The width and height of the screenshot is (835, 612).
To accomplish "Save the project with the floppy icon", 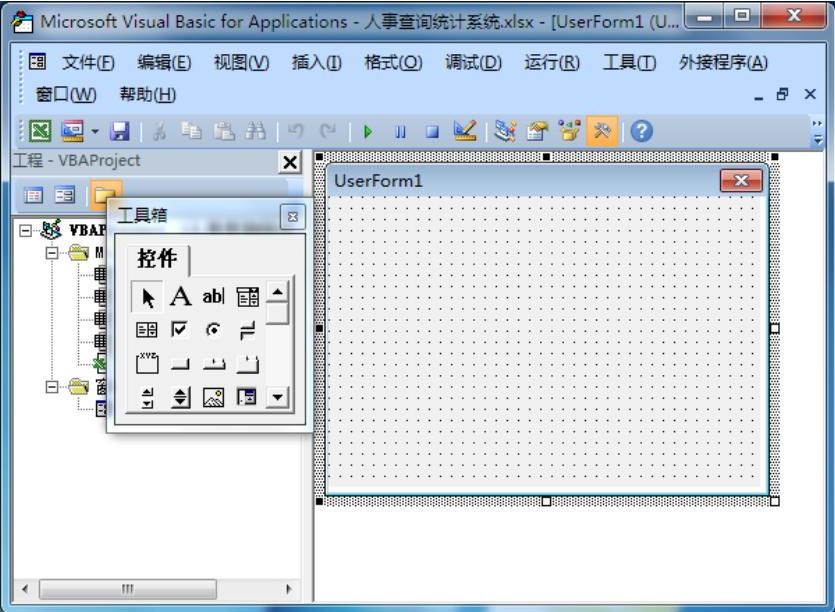I will point(120,131).
